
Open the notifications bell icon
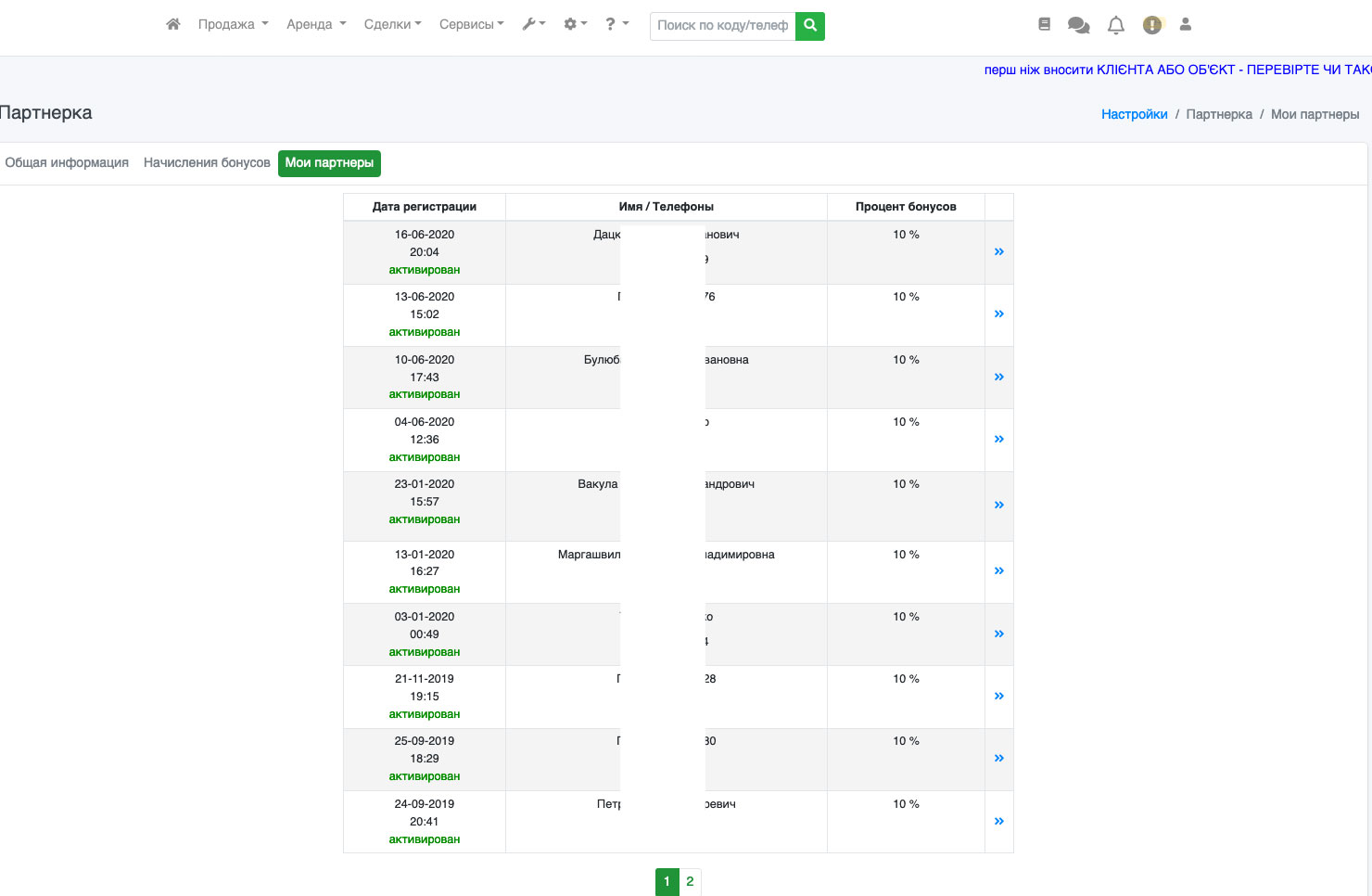tap(1116, 26)
